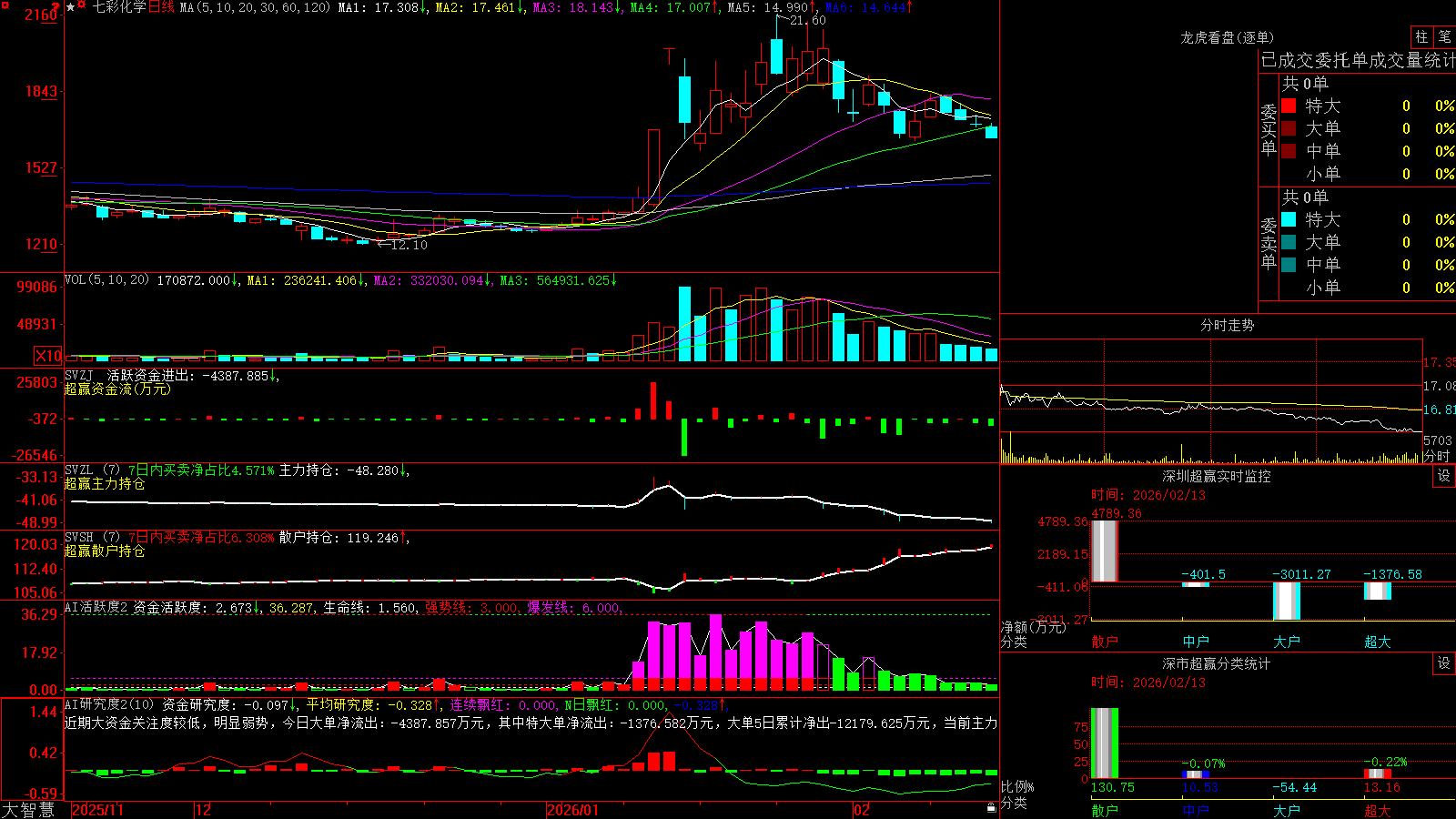The width and height of the screenshot is (1456, 819).
Task: Click the stock name 七彩化学
Action: 119,7
